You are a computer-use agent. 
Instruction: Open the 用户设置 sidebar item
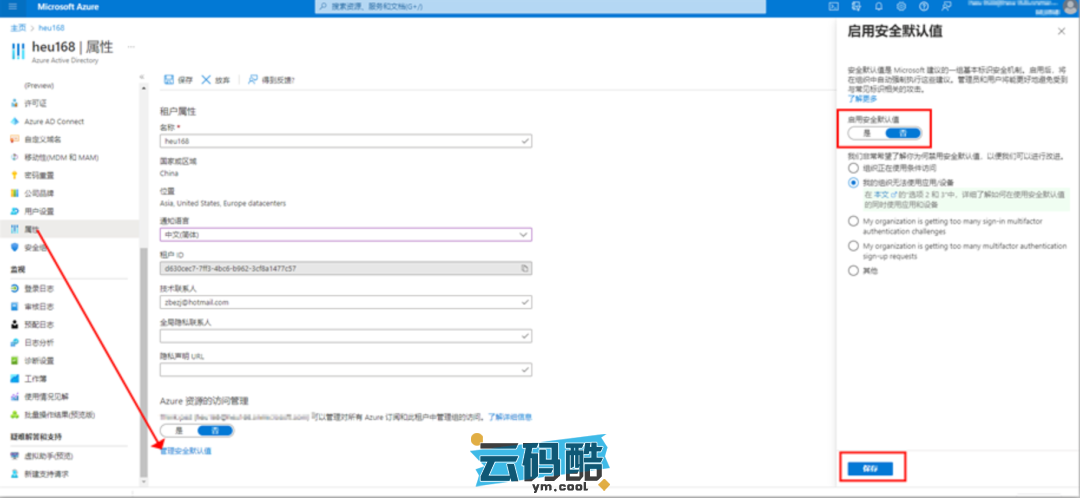click(x=38, y=211)
